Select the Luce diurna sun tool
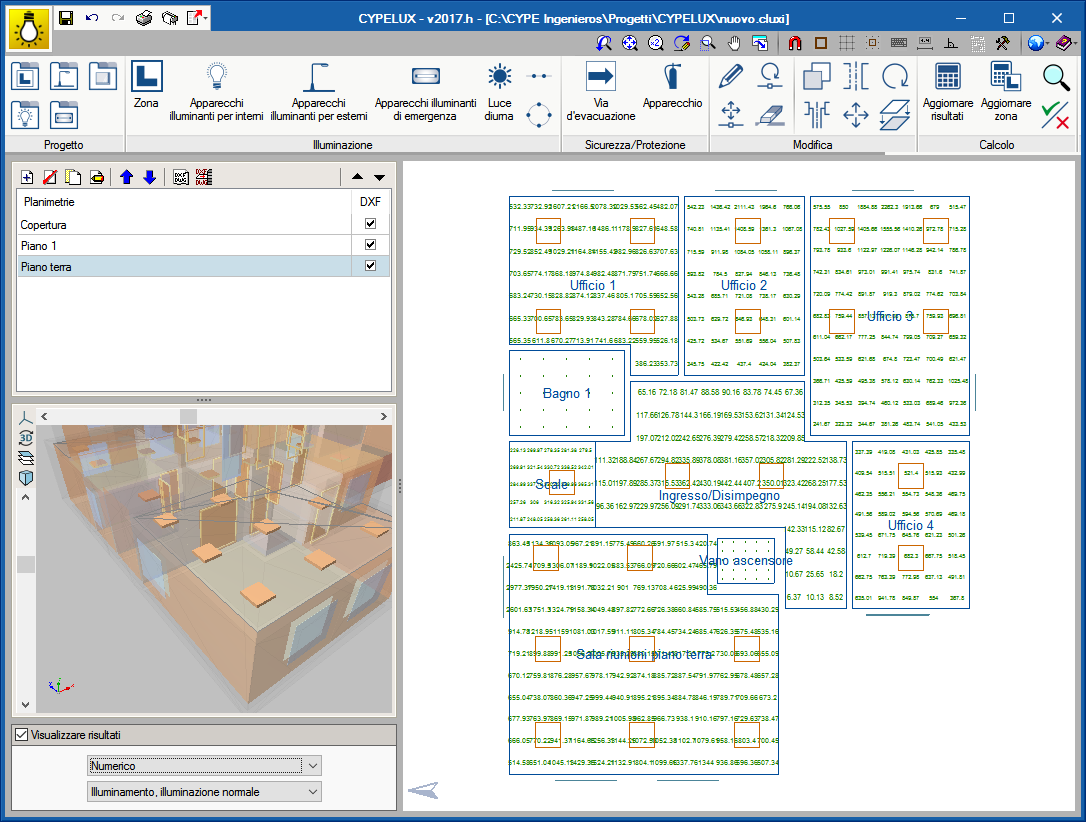Image resolution: width=1086 pixels, height=822 pixels. click(499, 91)
